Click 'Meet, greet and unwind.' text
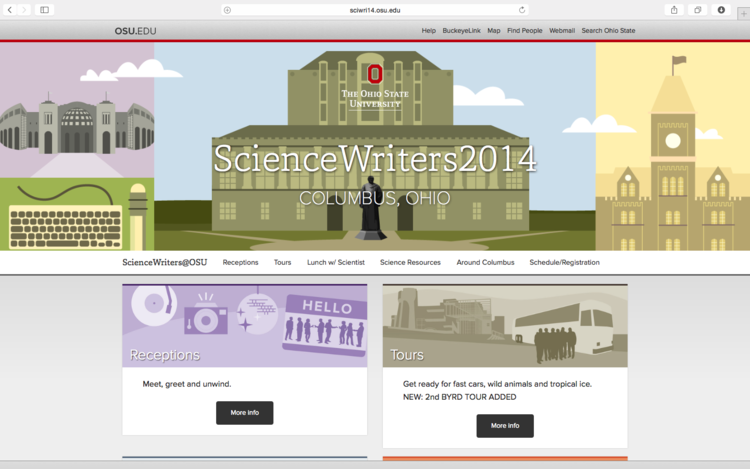This screenshot has width=750, height=469. [x=187, y=384]
